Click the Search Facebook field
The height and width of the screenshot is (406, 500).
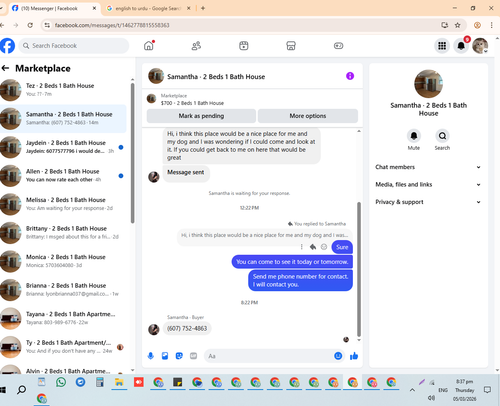74,46
